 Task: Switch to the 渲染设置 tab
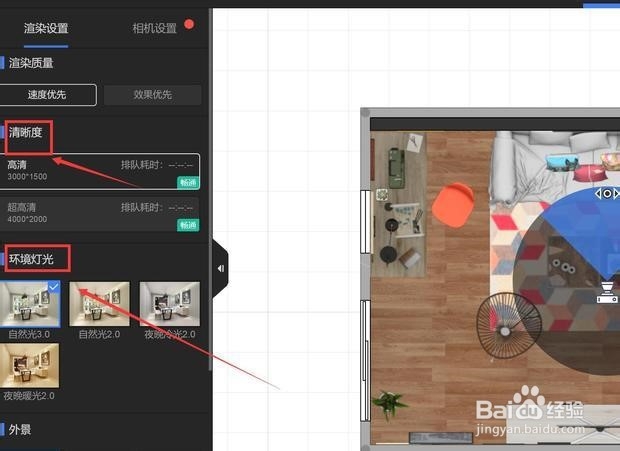(46, 28)
